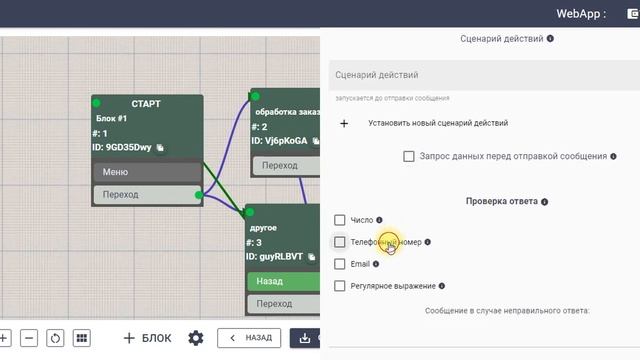Copy the ID Vj6pKoGA of block #2
Screen dimensions: 640x360
[x=316, y=141]
